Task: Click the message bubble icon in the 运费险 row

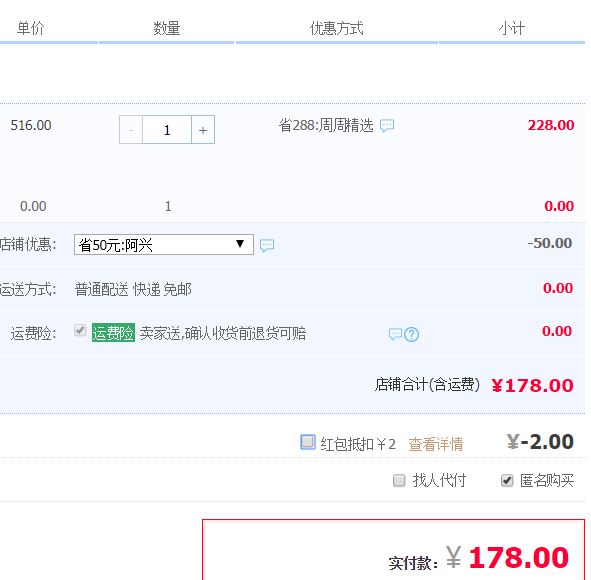Action: click(395, 334)
